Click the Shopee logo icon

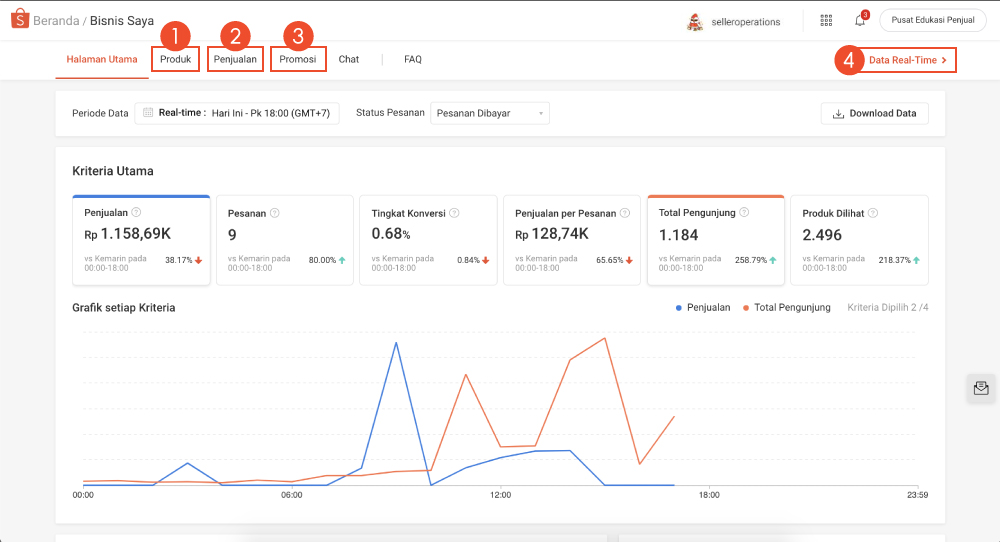click(x=19, y=20)
